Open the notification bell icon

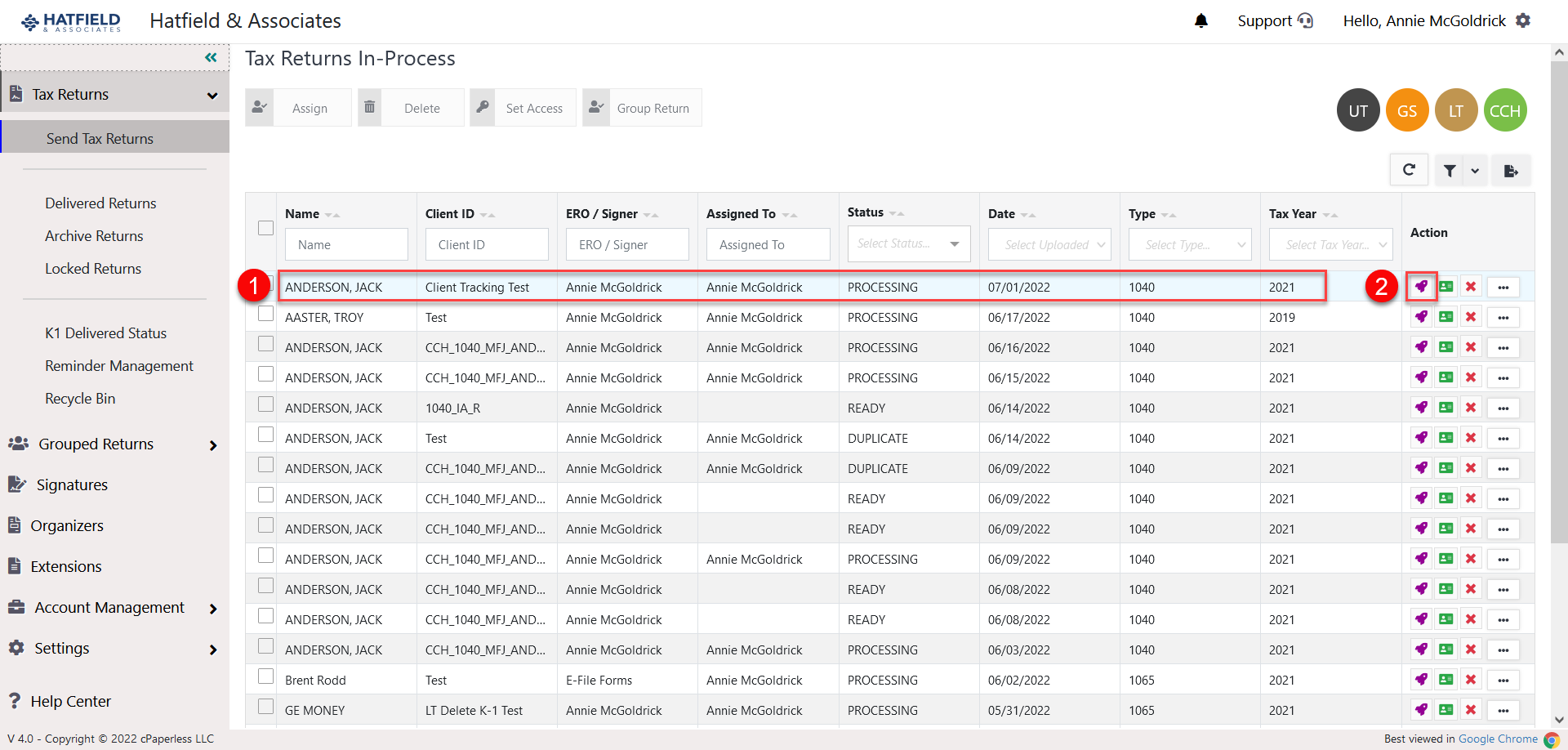1200,20
